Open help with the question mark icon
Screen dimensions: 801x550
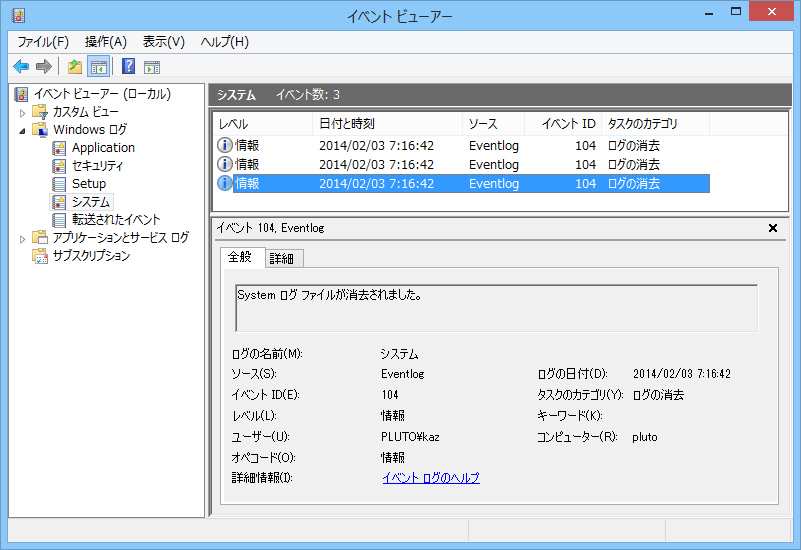pyautogui.click(x=128, y=66)
